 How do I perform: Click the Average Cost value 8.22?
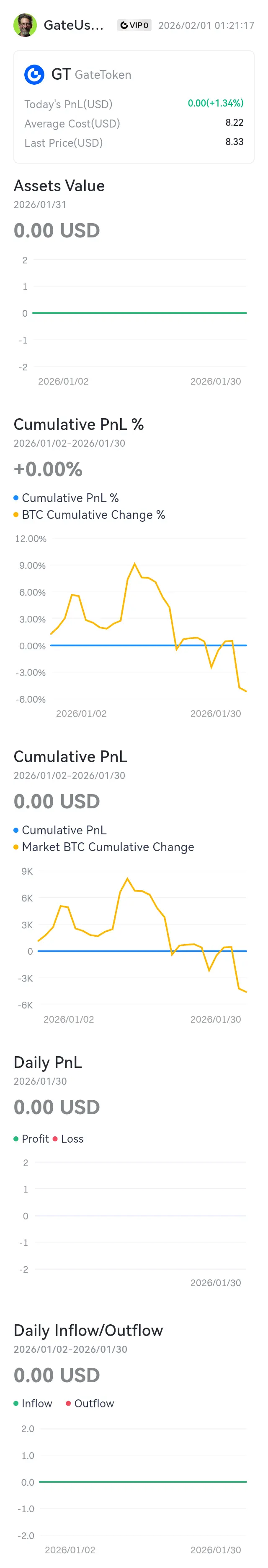coord(234,122)
